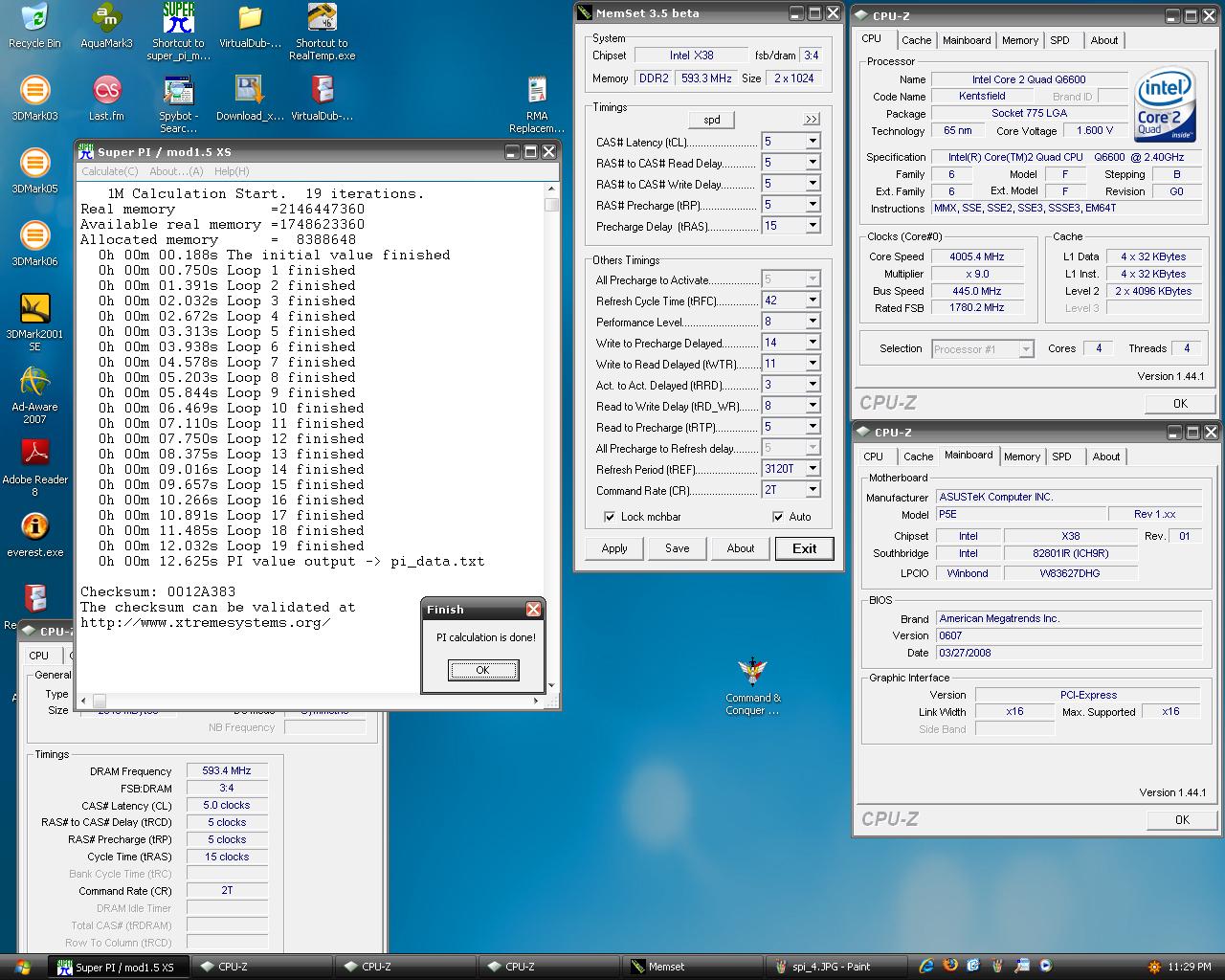
Task: Open the CAS# Latency (tCL) dropdown
Action: [813, 142]
